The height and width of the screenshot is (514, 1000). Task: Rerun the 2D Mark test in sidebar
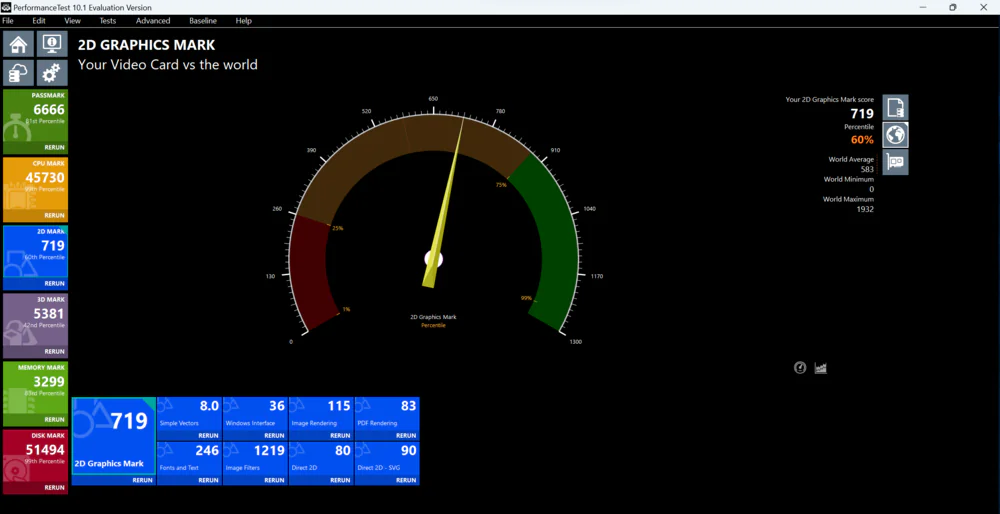click(x=54, y=283)
